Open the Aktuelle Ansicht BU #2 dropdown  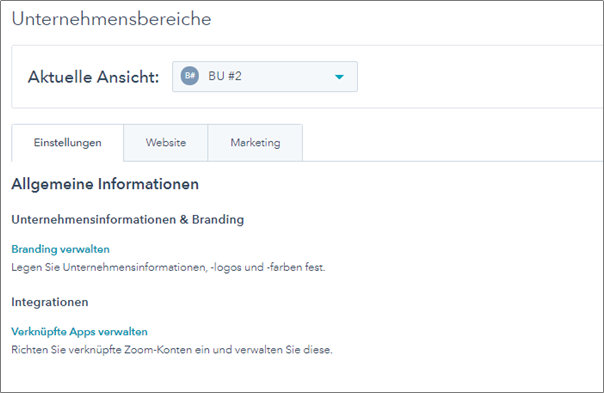[265, 77]
